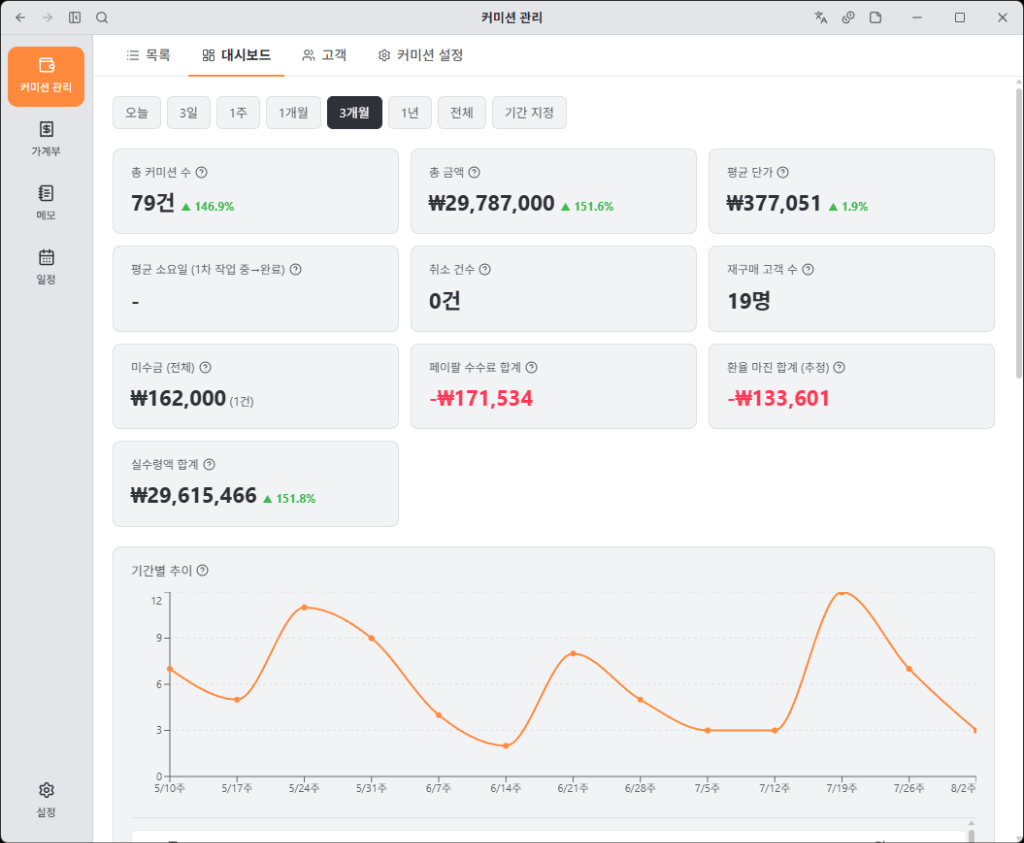
Task: Click the main vertical scrollbar thumb
Action: click(x=1018, y=232)
